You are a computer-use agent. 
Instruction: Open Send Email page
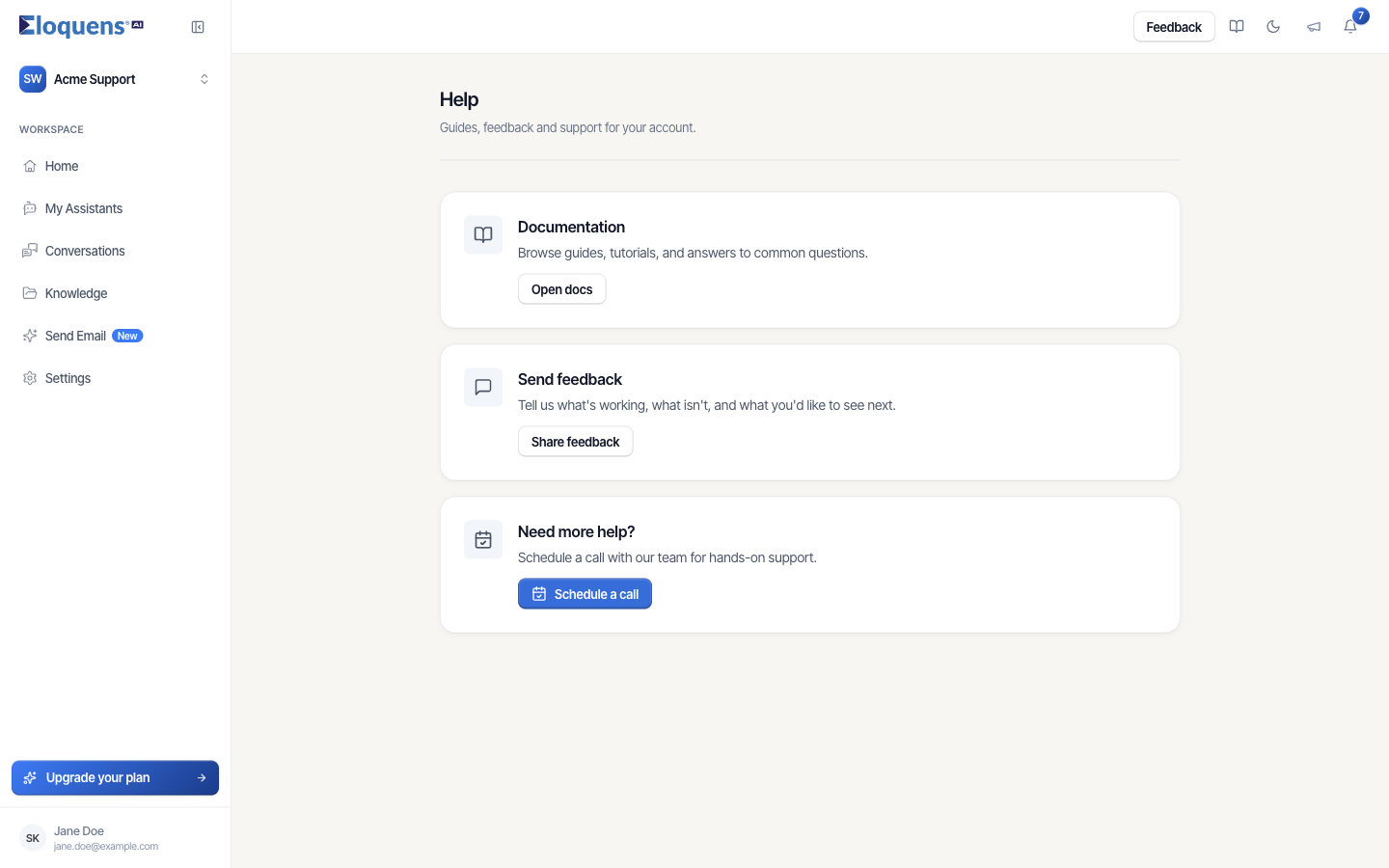[x=115, y=336]
